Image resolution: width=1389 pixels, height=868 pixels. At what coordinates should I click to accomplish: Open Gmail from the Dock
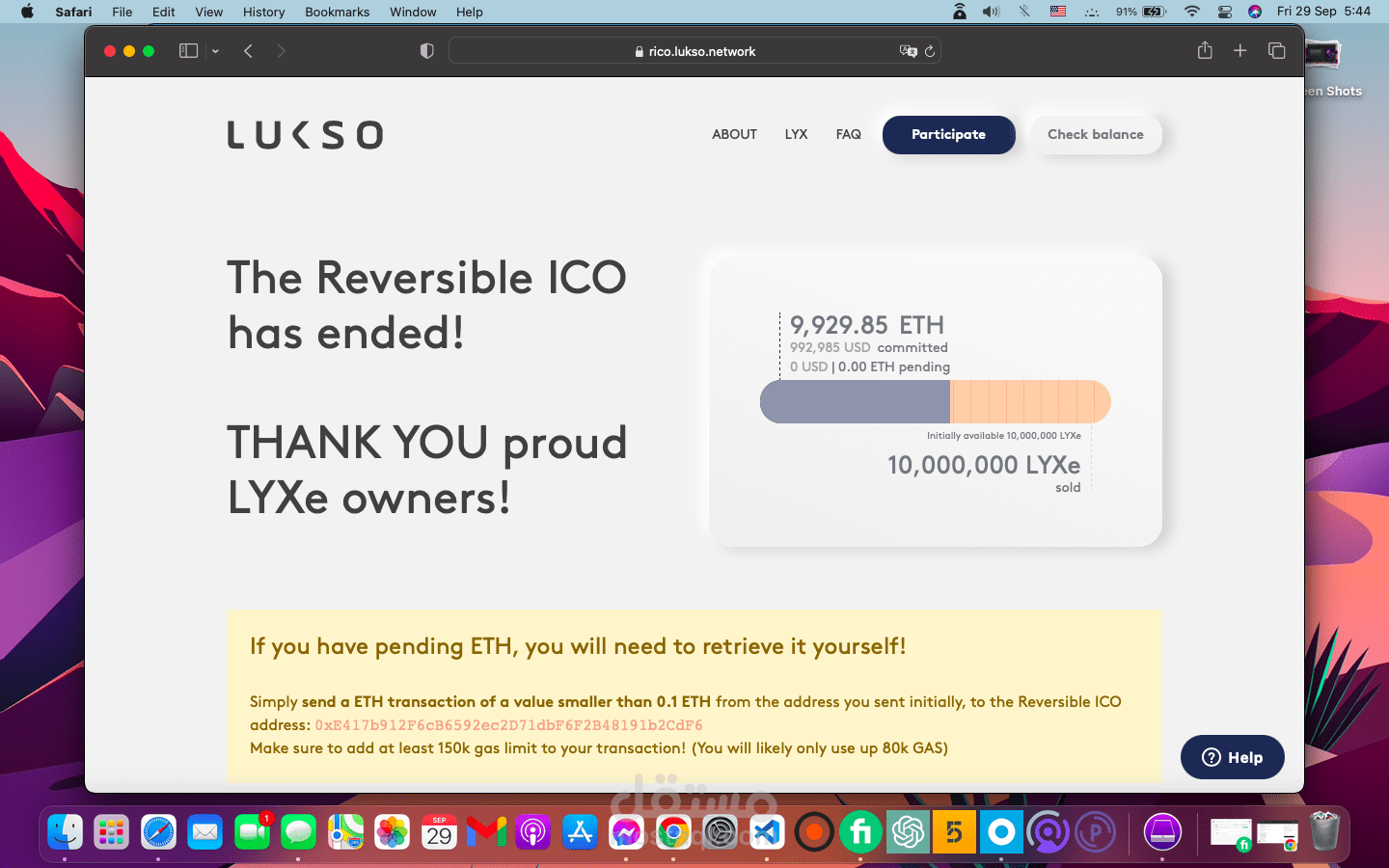coord(486,831)
